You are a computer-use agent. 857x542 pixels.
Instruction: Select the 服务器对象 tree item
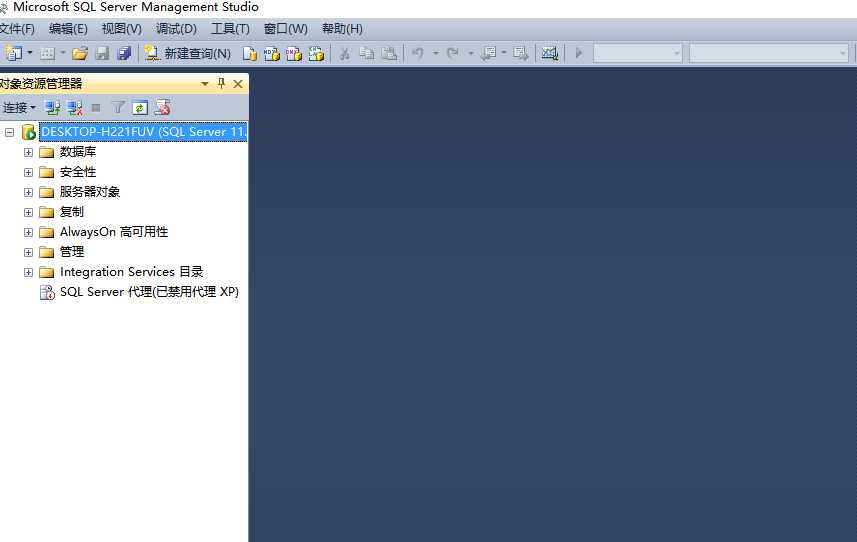90,192
